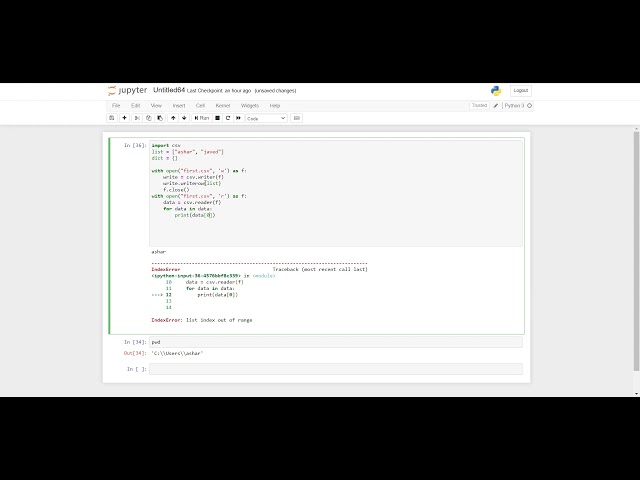Open the Kernel menu
Viewport: 640px width, 480px height.
pos(223,105)
